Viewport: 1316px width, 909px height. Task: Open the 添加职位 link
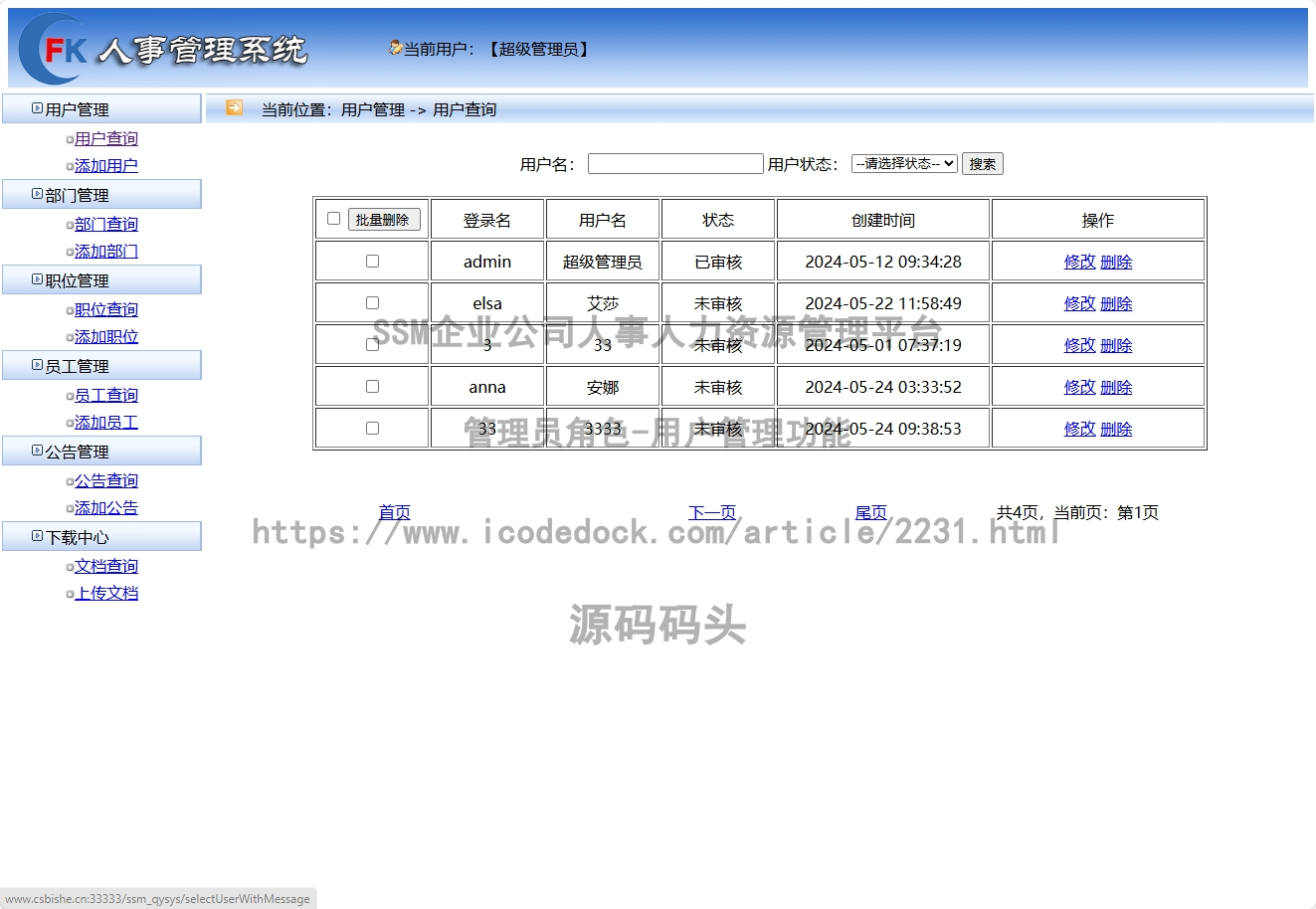point(106,336)
